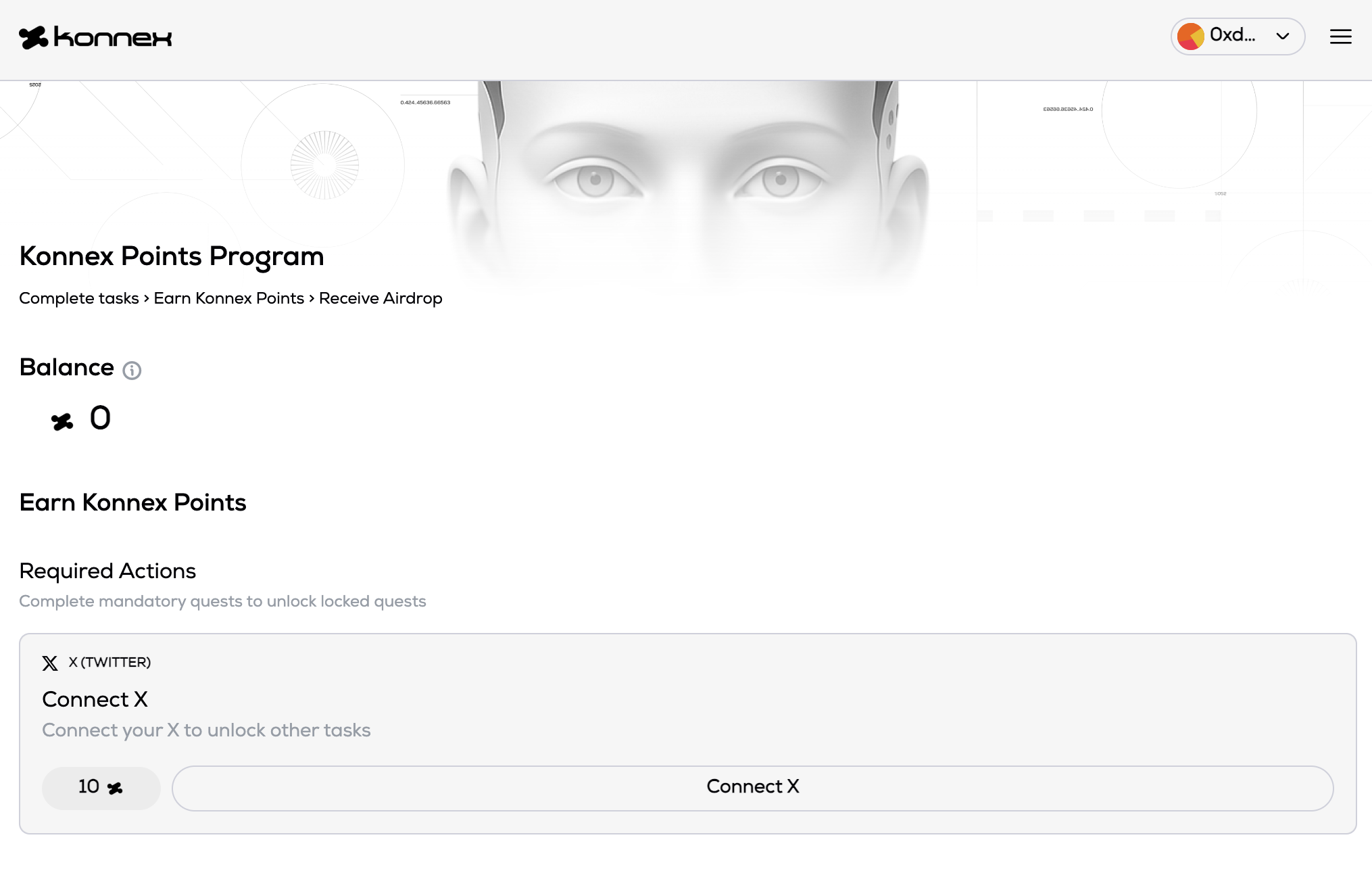Click the X (Twitter) logo icon
This screenshot has width=1372, height=871.
[x=50, y=663]
